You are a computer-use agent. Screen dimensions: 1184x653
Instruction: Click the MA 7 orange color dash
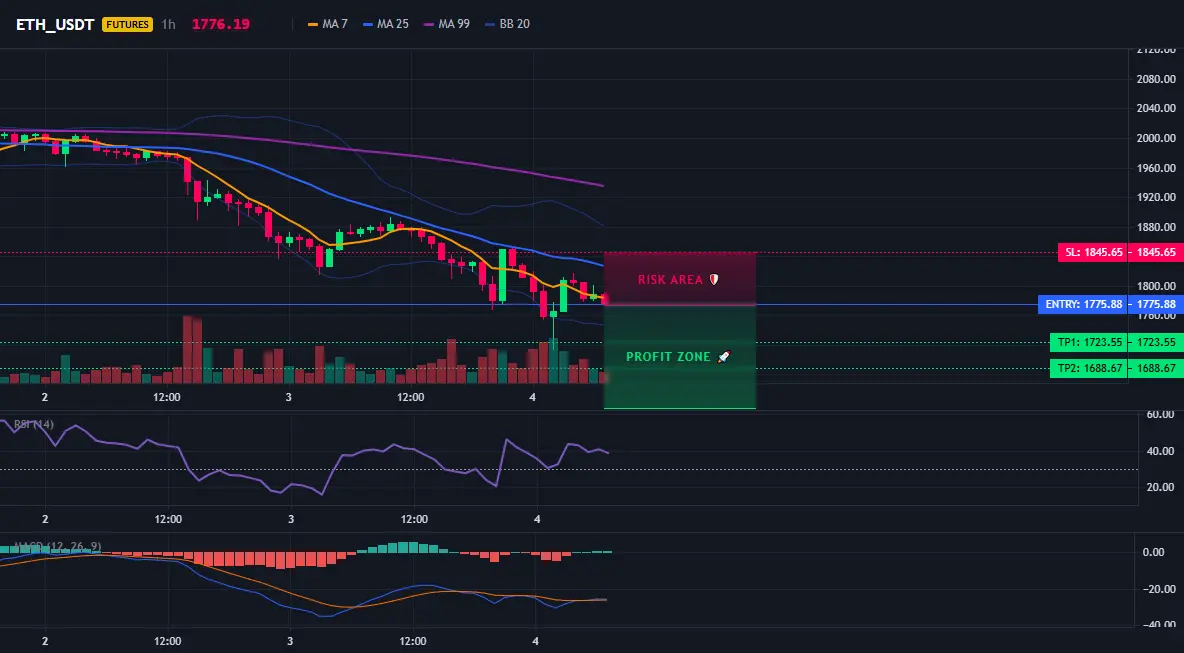coord(313,24)
